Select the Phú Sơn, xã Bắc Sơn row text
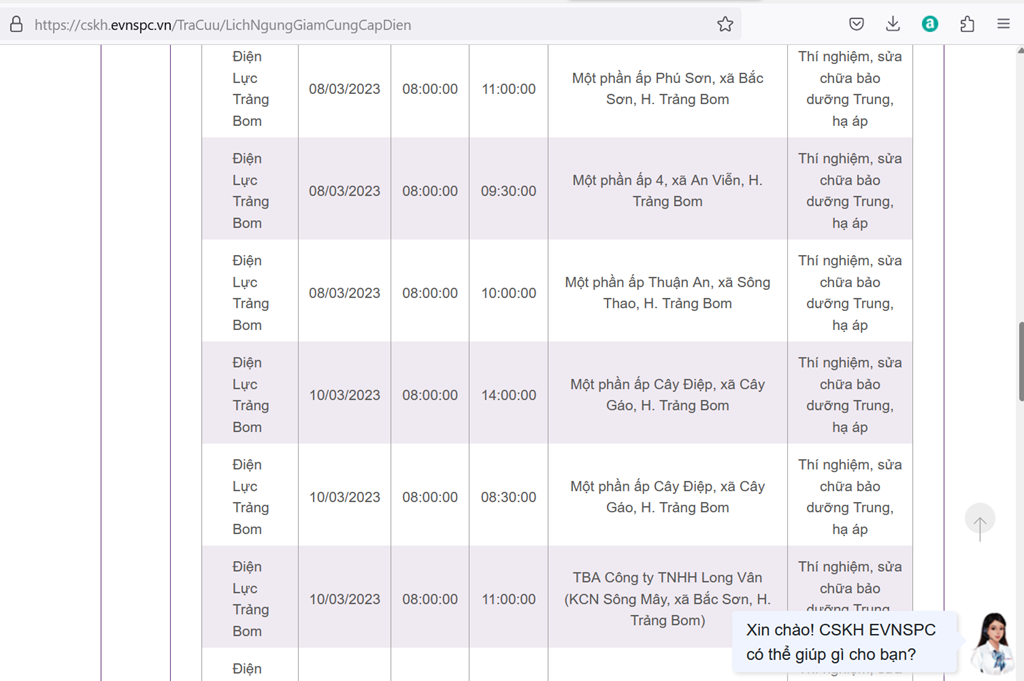 [x=667, y=89]
